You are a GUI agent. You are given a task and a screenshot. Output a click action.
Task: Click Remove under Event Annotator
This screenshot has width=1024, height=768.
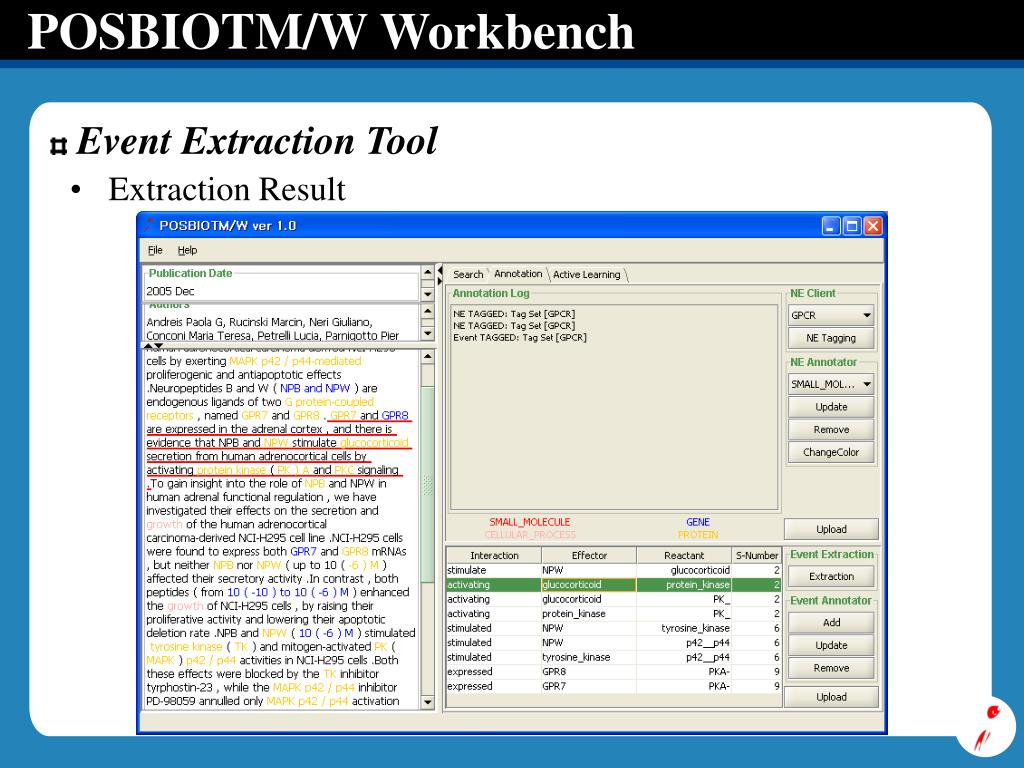831,668
